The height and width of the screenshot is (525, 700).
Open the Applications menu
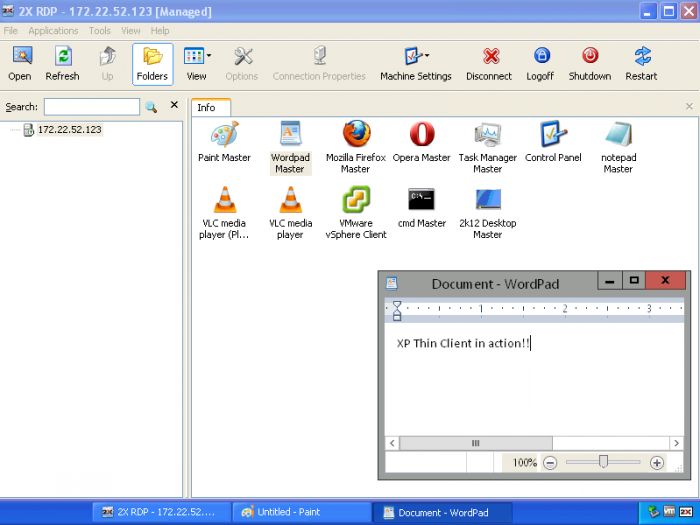click(x=53, y=31)
